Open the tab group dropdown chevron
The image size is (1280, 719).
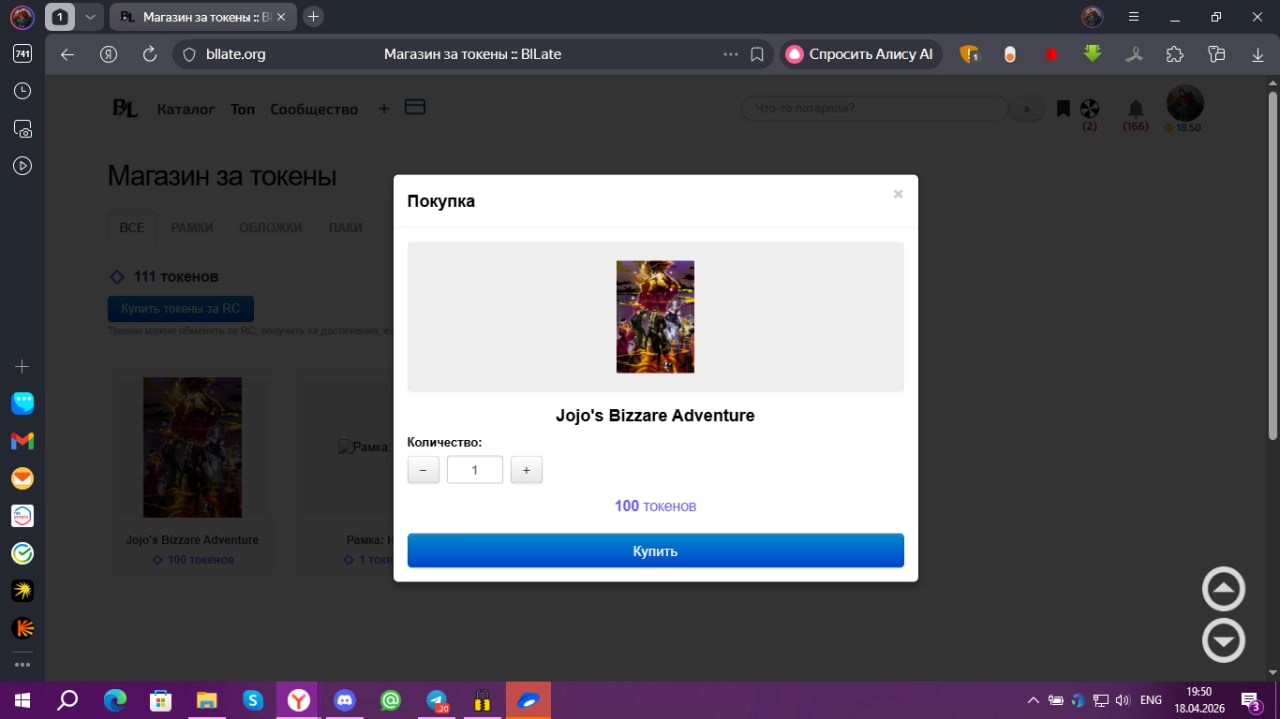90,17
